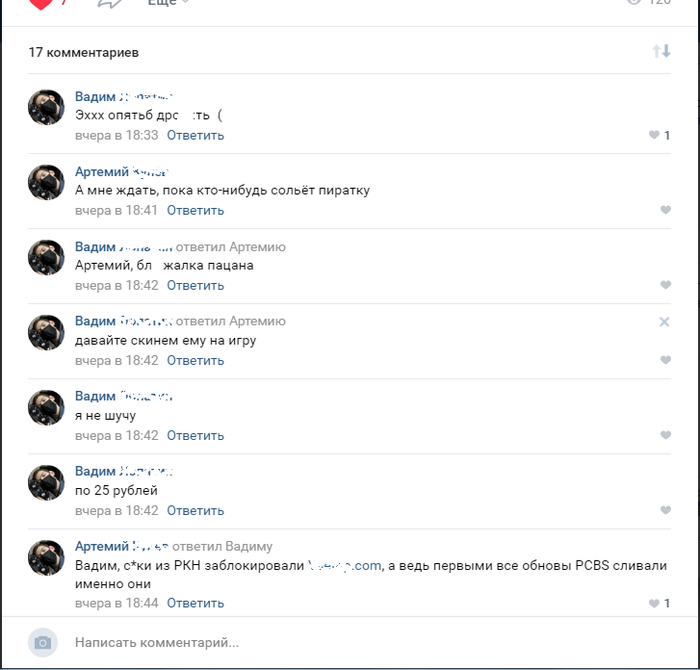
Task: Open the blurred .com link in comment
Action: (345, 566)
